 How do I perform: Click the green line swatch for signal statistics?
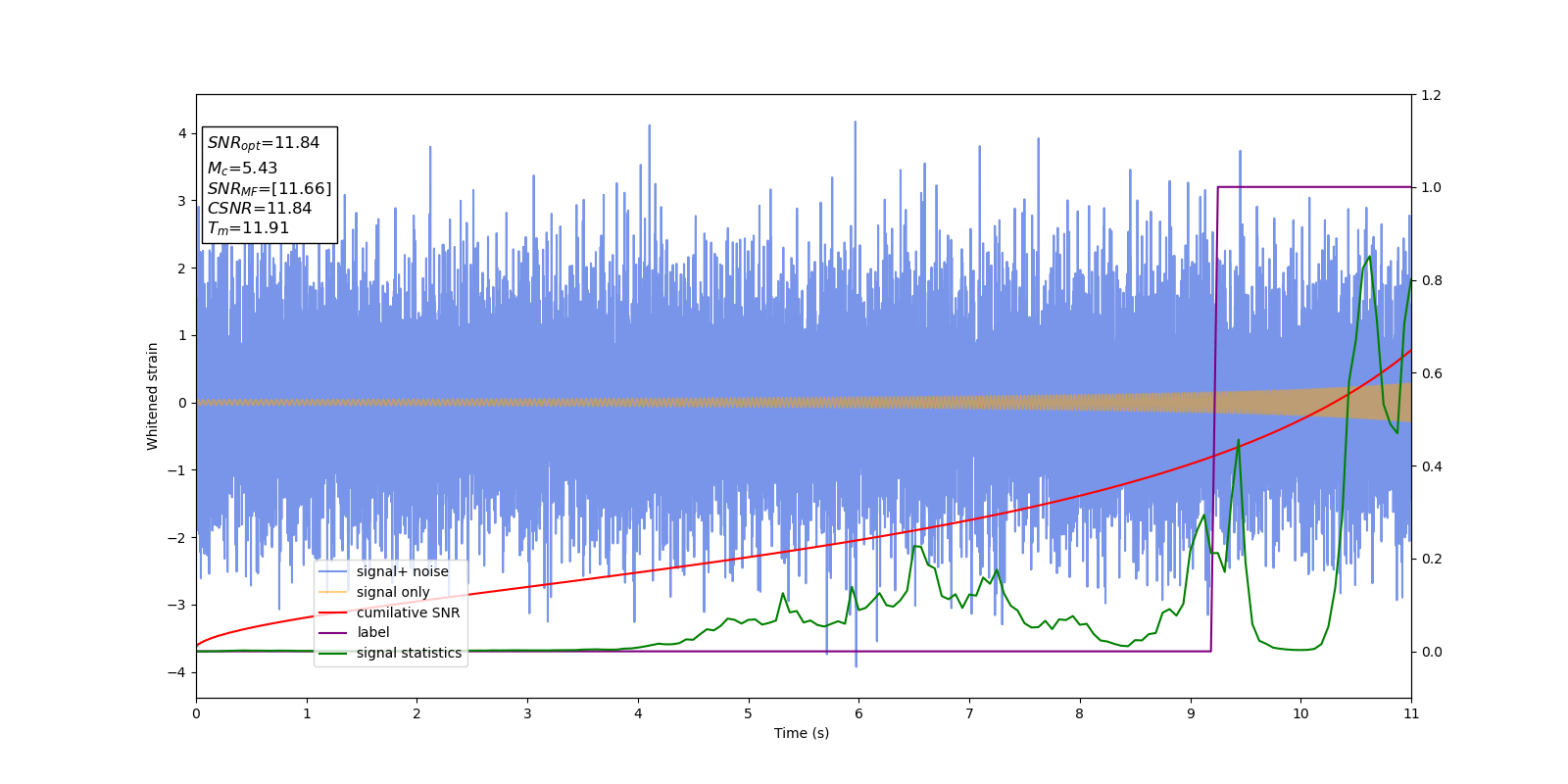(333, 653)
